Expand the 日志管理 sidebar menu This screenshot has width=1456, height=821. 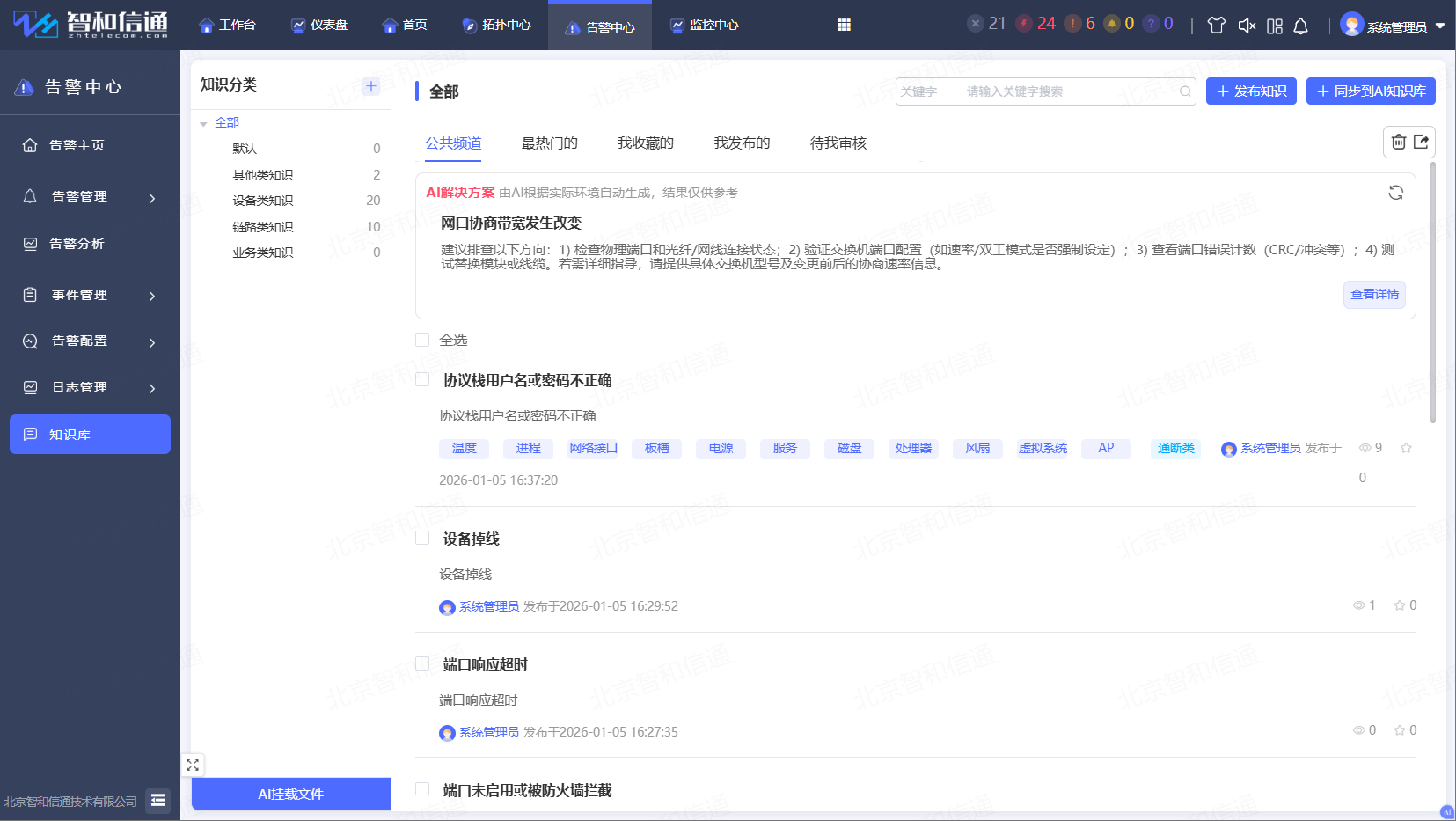[x=90, y=388]
